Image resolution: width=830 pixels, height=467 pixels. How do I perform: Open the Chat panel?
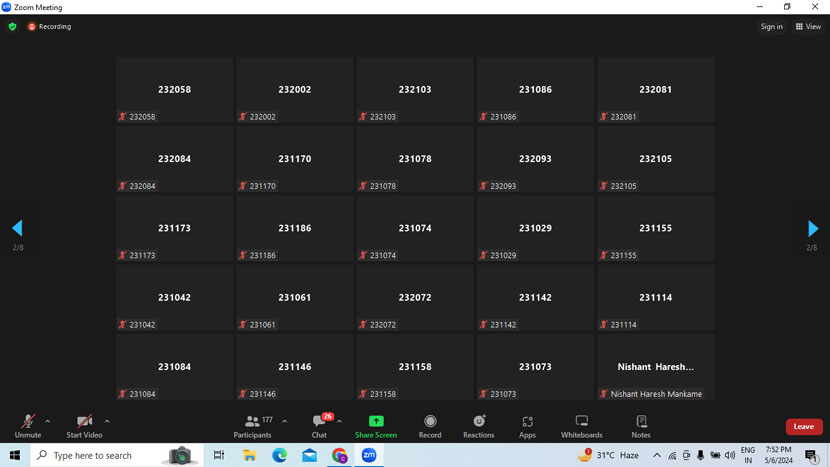pos(319,425)
